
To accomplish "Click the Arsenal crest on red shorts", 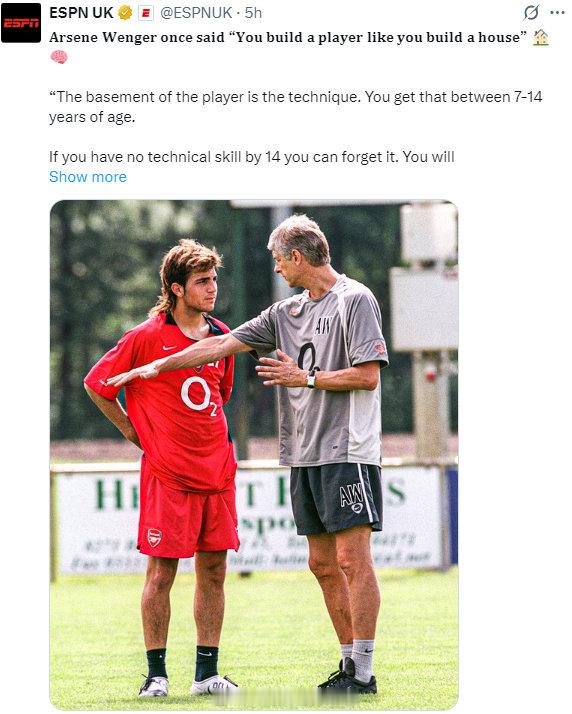I will coord(154,538).
